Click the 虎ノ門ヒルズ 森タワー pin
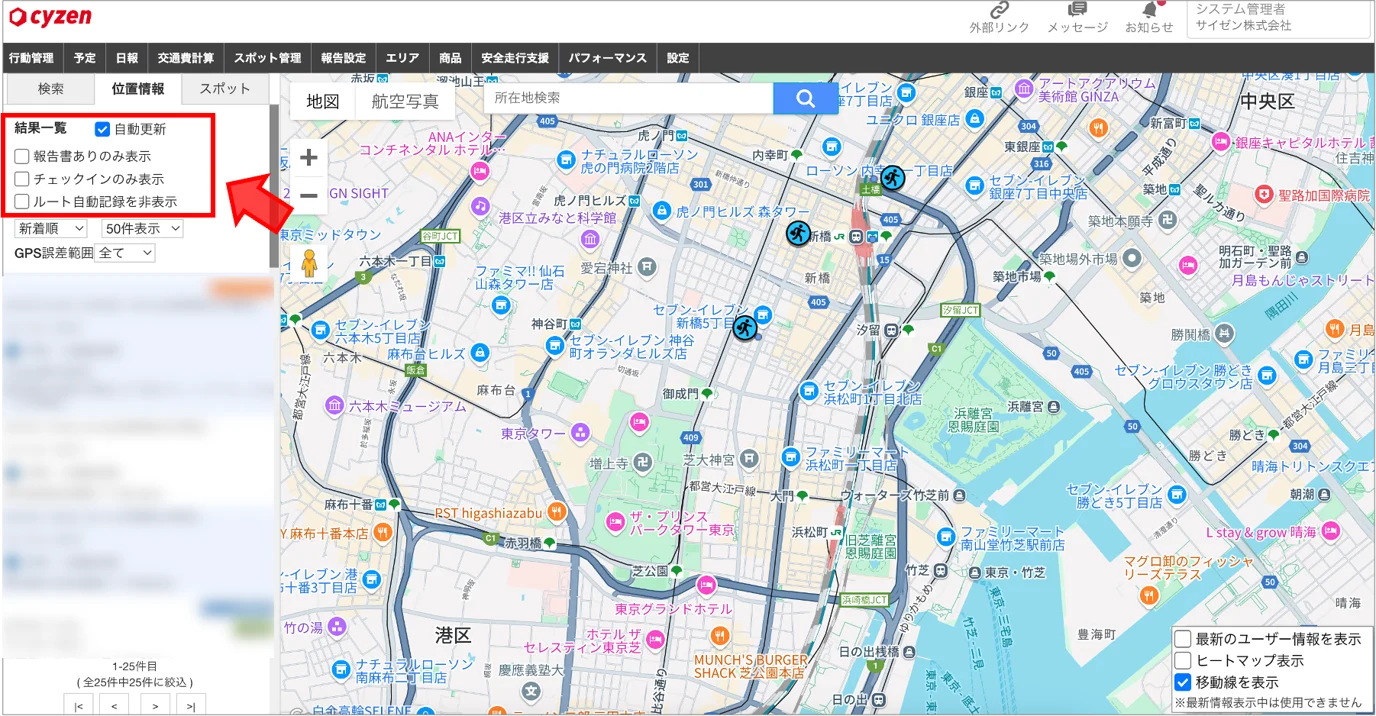 click(661, 211)
